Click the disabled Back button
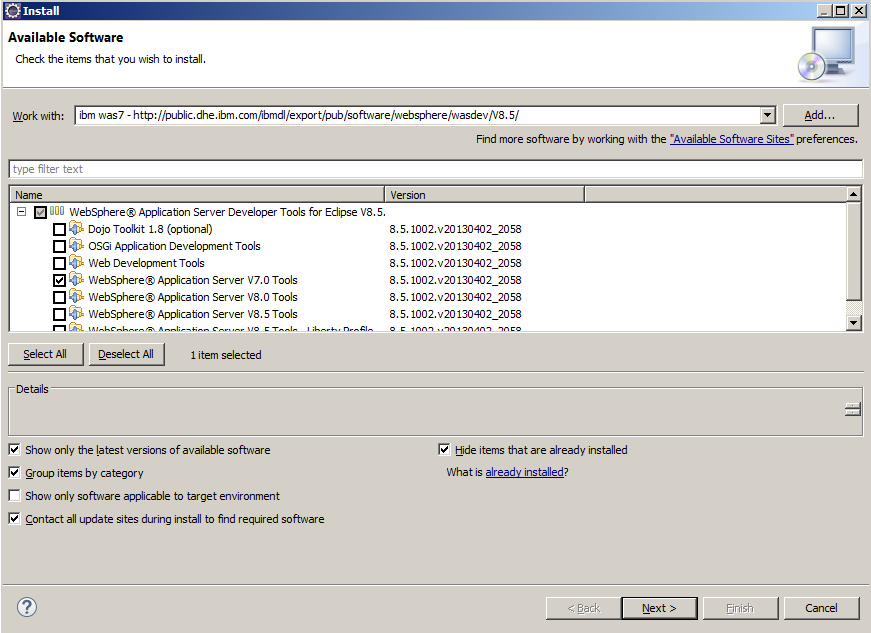Viewport: 871px width, 633px height. (583, 608)
